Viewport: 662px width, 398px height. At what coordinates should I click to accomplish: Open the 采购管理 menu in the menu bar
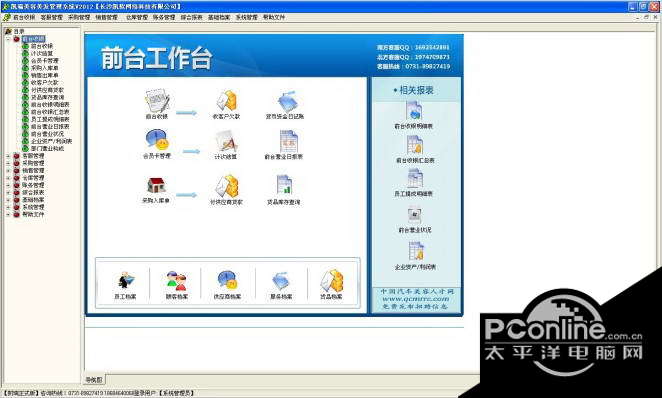pos(79,17)
